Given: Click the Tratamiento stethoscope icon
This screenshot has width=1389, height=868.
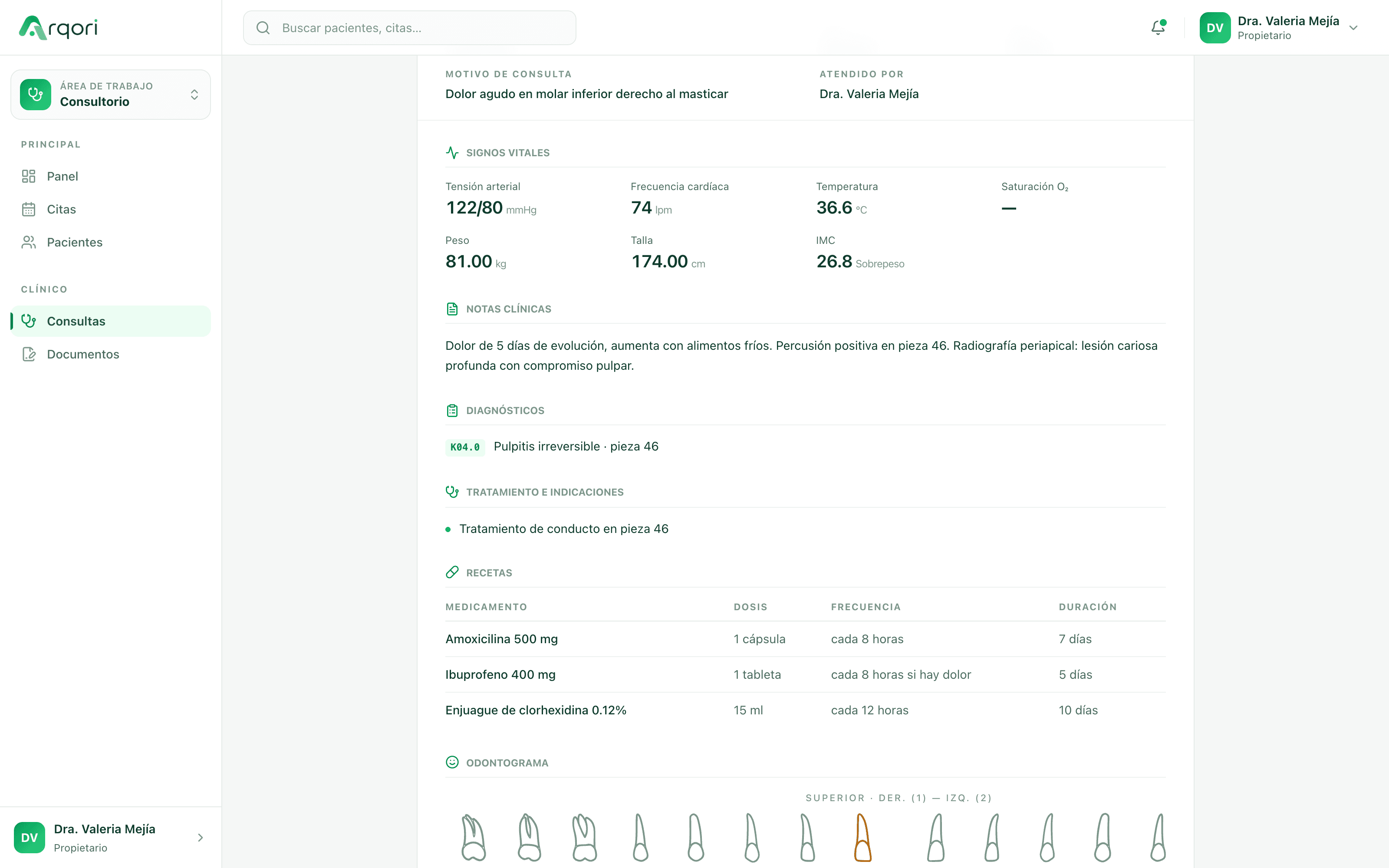Looking at the screenshot, I should coord(452,492).
